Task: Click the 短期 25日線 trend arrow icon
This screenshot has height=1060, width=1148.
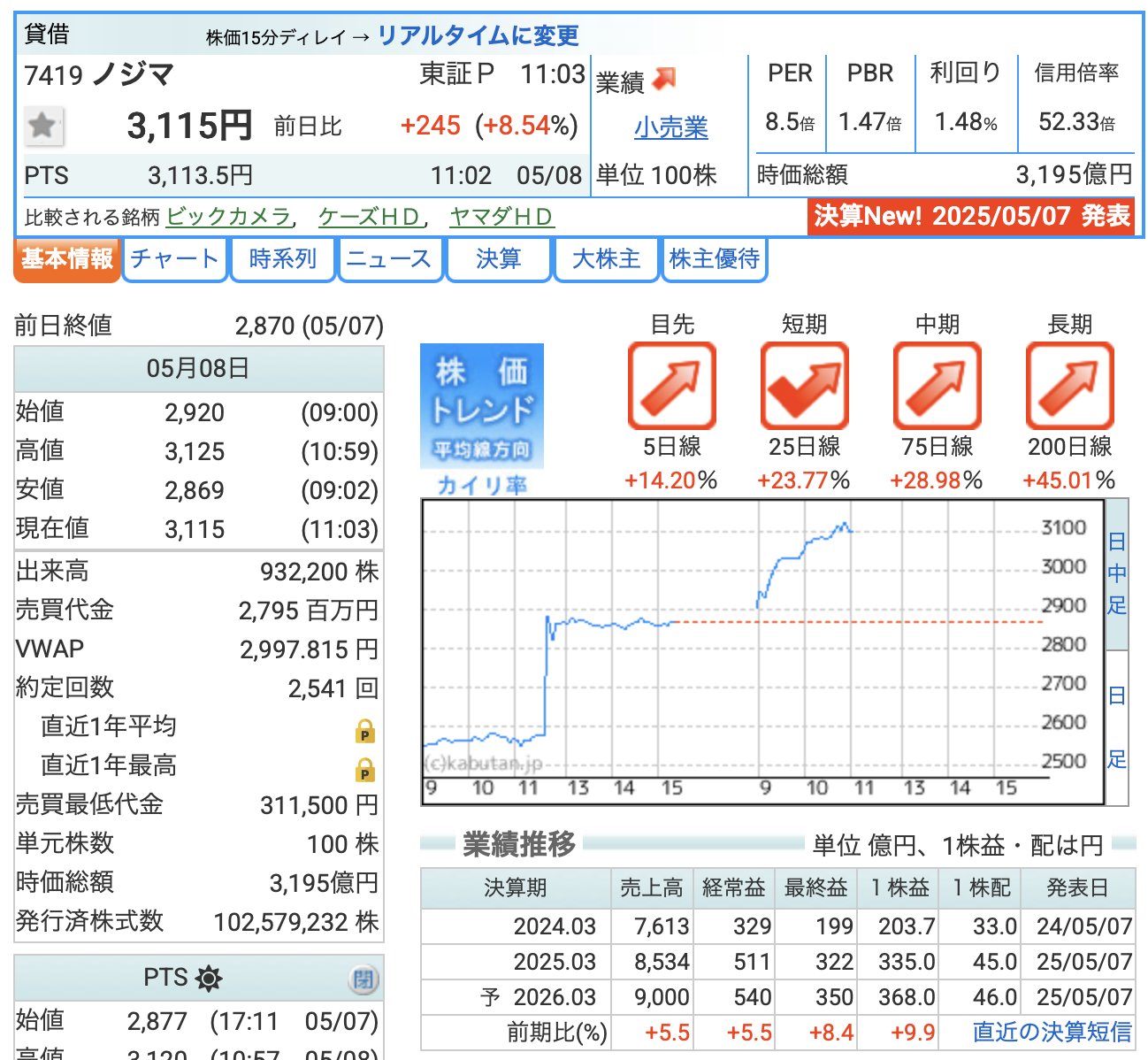Action: 804,386
